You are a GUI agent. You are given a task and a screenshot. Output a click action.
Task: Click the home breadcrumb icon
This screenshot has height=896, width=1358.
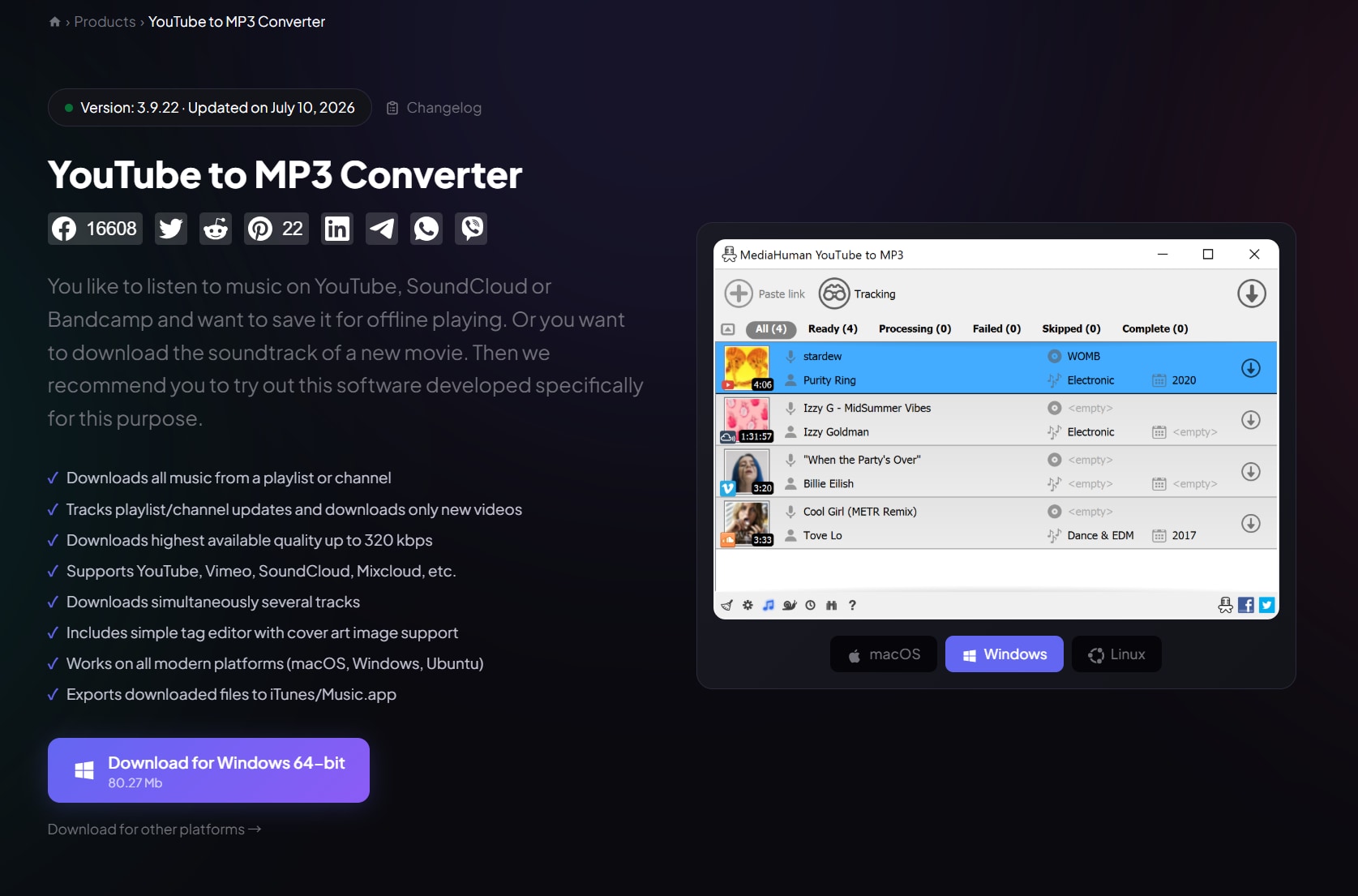(x=54, y=22)
